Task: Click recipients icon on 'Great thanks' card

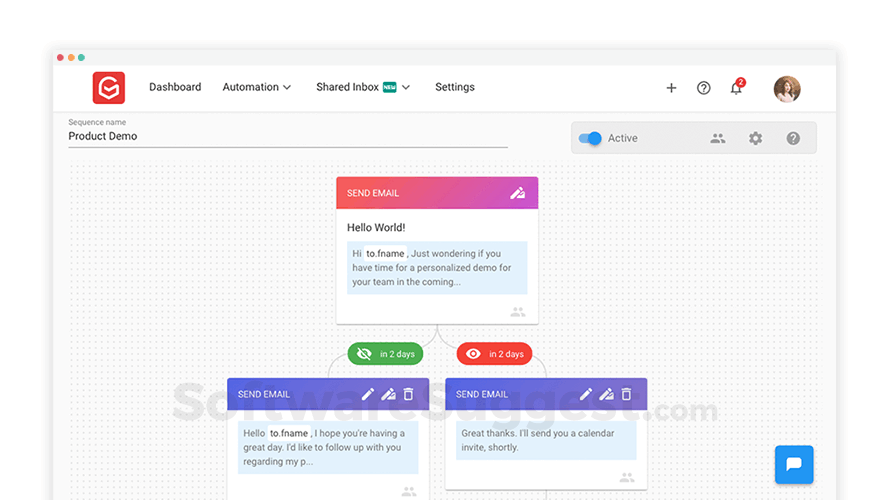Action: [627, 478]
